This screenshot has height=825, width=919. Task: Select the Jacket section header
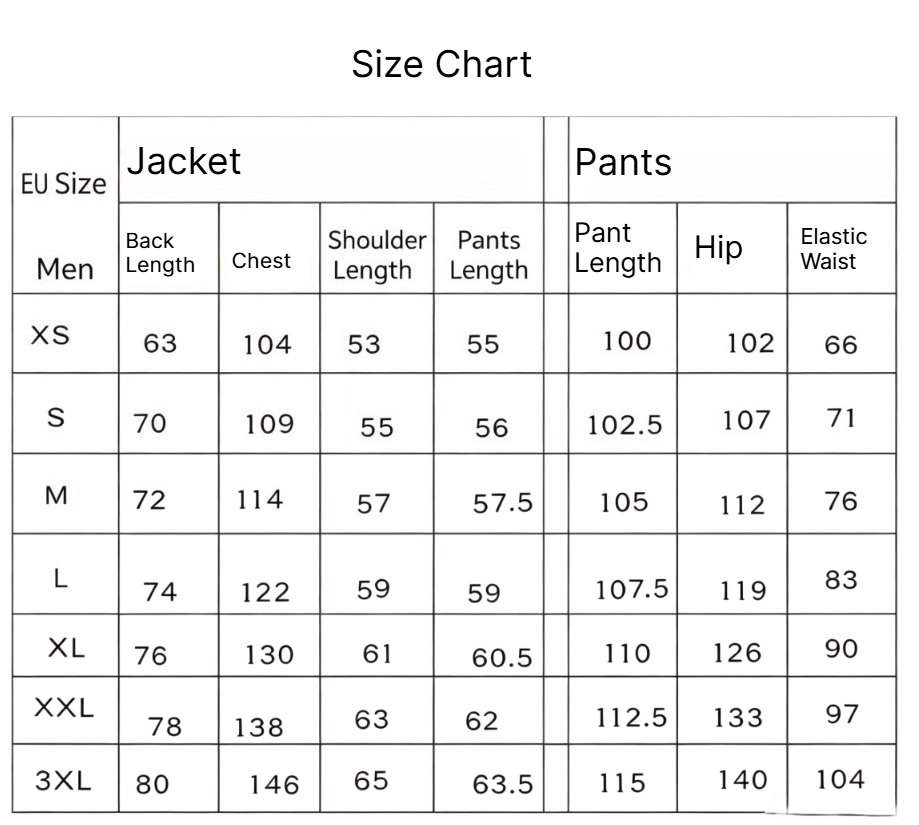click(183, 161)
